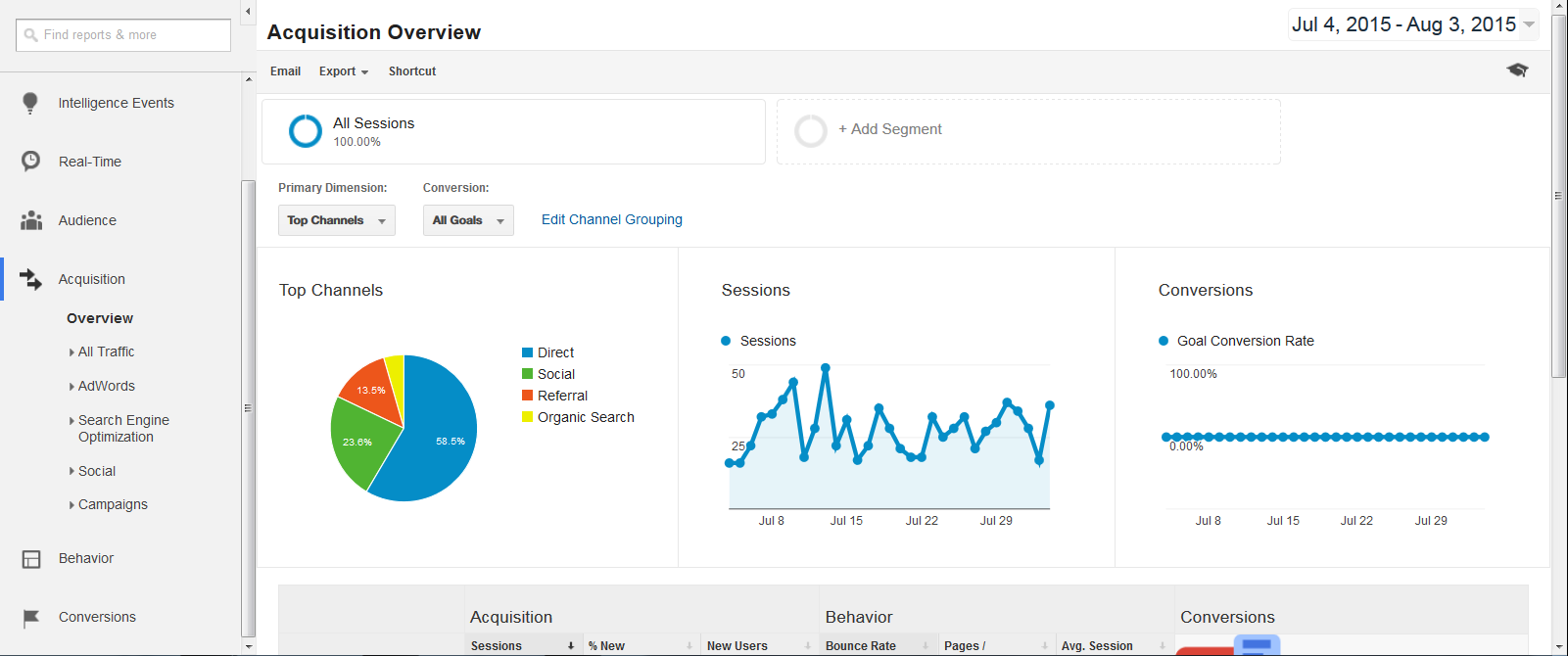The image size is (1568, 656).
Task: Click the Audience people icon
Action: (31, 220)
